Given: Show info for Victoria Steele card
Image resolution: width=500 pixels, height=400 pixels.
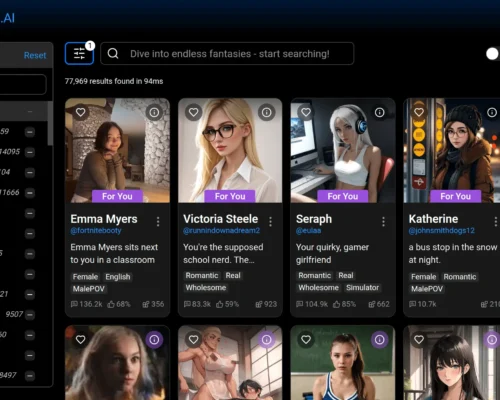Looking at the screenshot, I should [267, 112].
